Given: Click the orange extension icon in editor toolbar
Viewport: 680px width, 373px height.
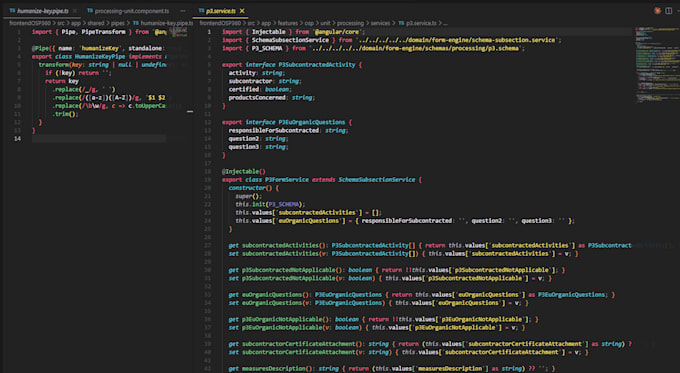Looking at the screenshot, I should coord(657,11).
